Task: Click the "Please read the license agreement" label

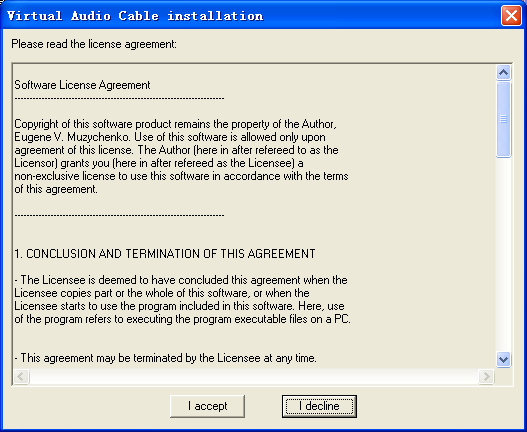Action: point(94,44)
